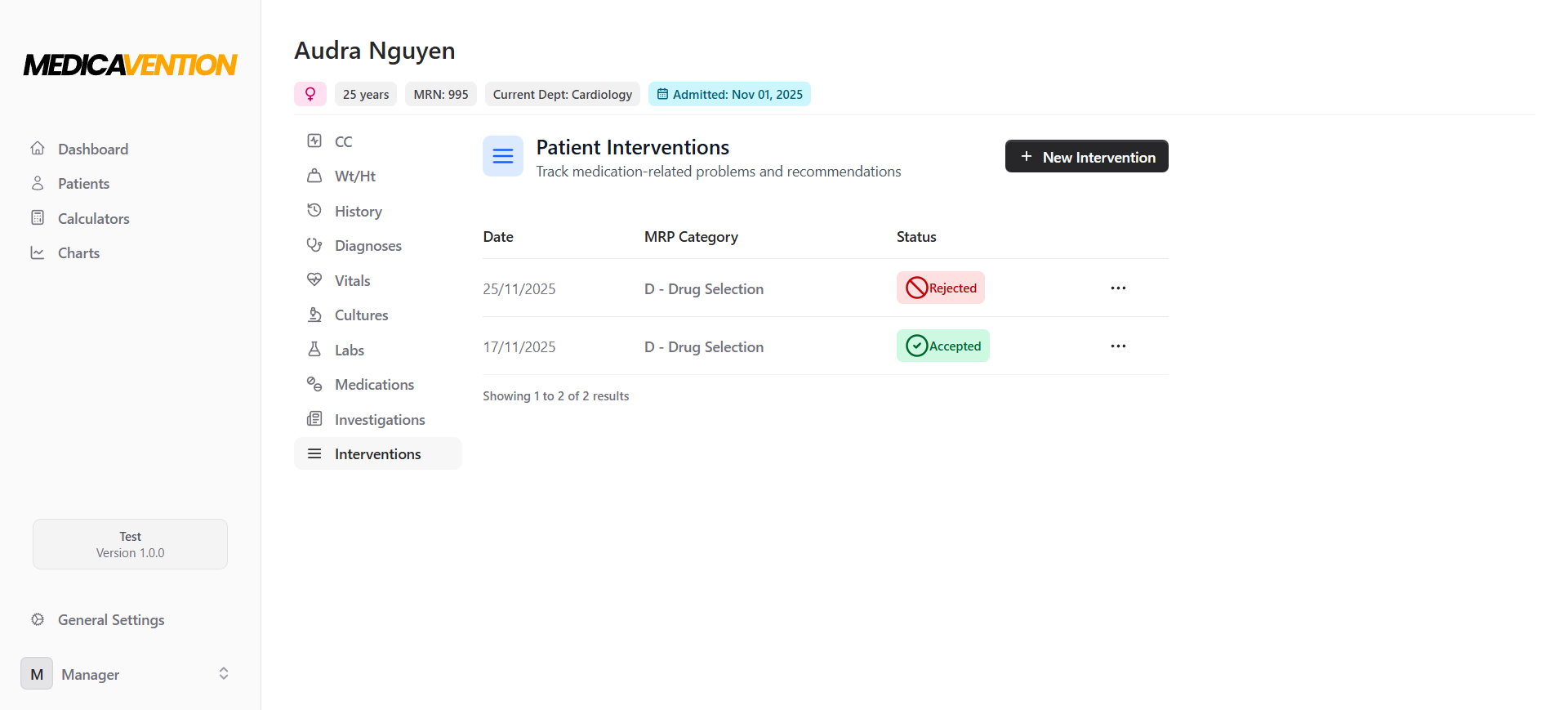Screen dimensions: 1568x710
Task: Open the Investigations section
Action: 379,419
